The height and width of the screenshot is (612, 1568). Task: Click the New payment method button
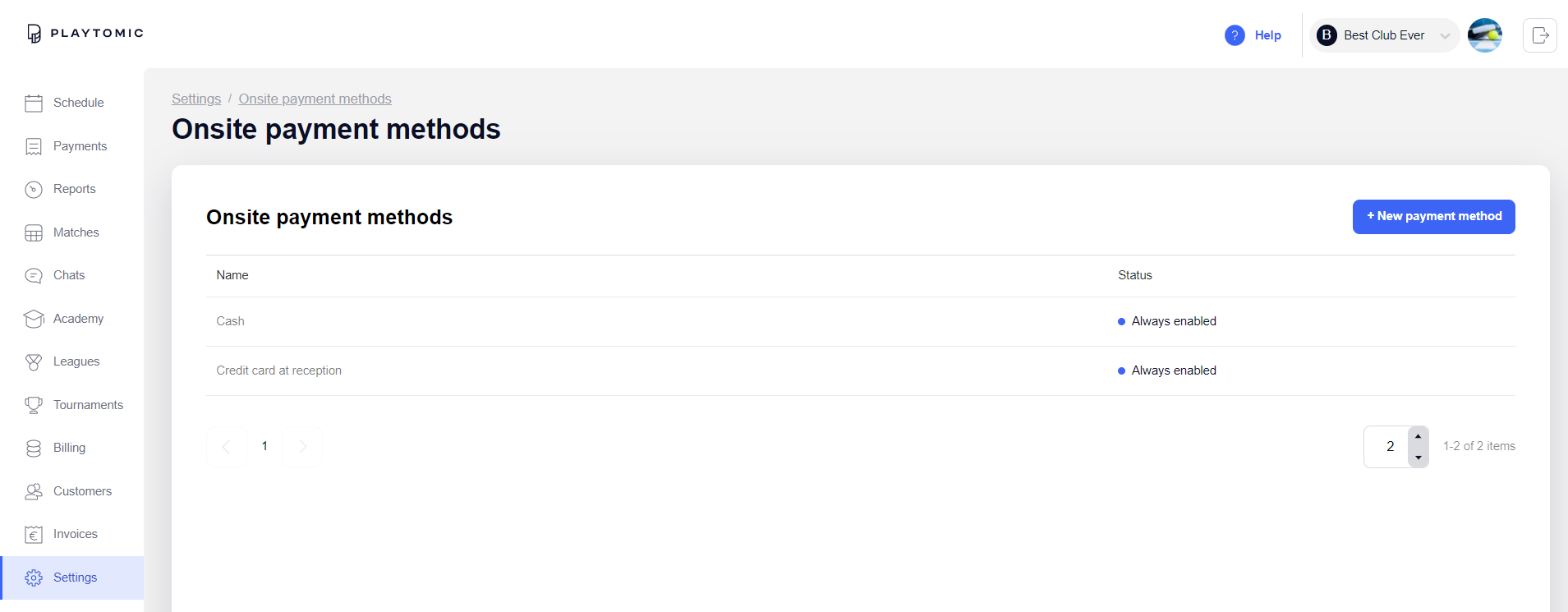point(1433,217)
